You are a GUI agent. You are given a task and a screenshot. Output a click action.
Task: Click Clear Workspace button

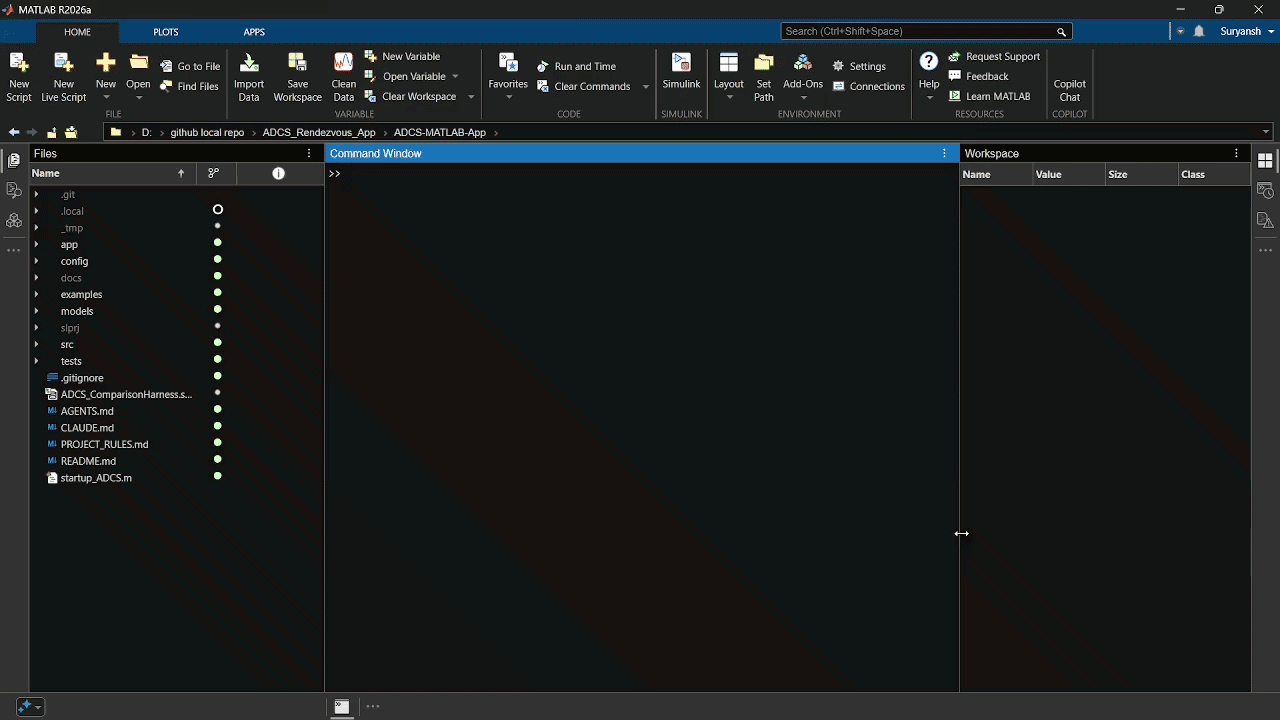411,96
